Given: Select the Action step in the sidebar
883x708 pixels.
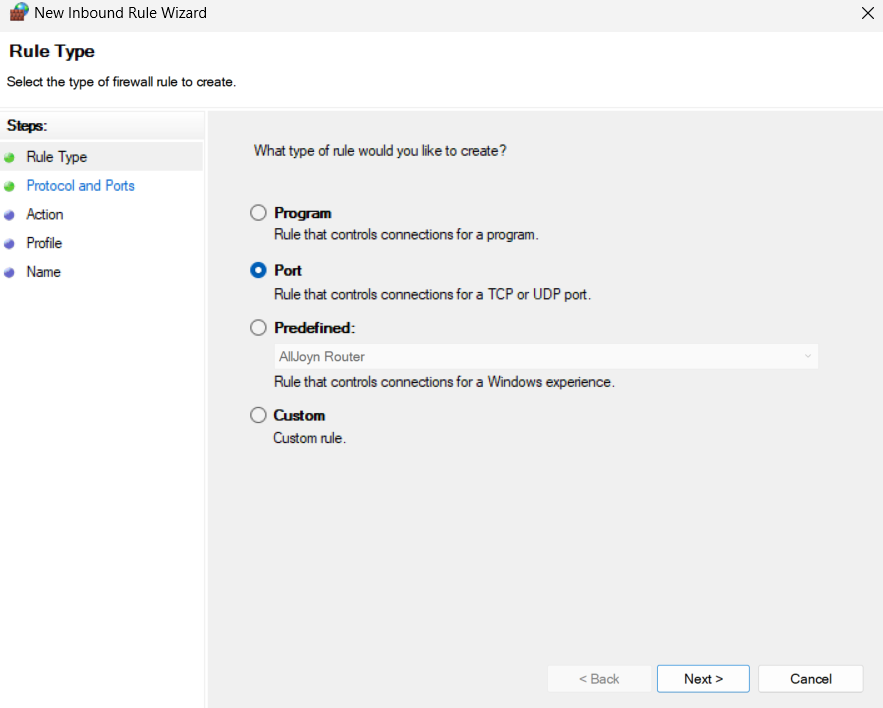Looking at the screenshot, I should tap(46, 214).
